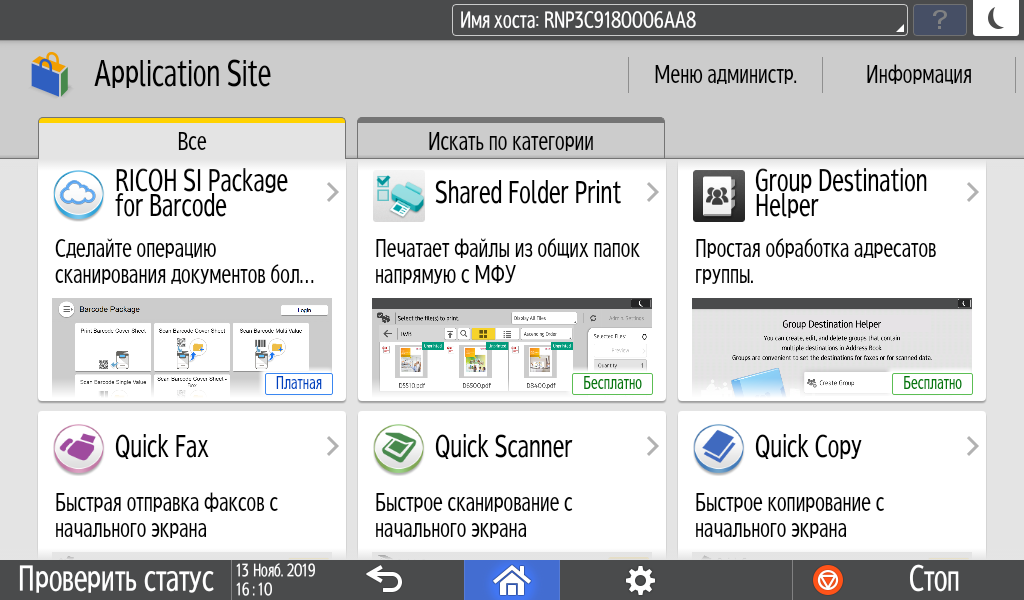Click description 'Простая обработка адресатов группы'
Screen dimensions: 1024x600
[x=816, y=262]
